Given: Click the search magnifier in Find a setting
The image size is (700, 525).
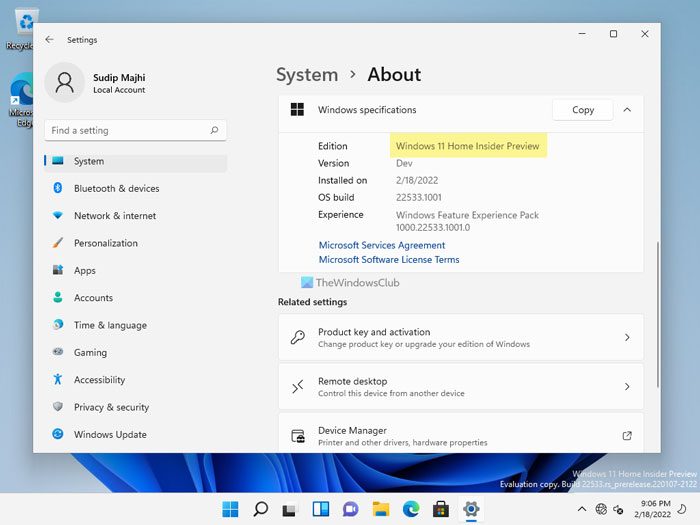Looking at the screenshot, I should pyautogui.click(x=214, y=131).
